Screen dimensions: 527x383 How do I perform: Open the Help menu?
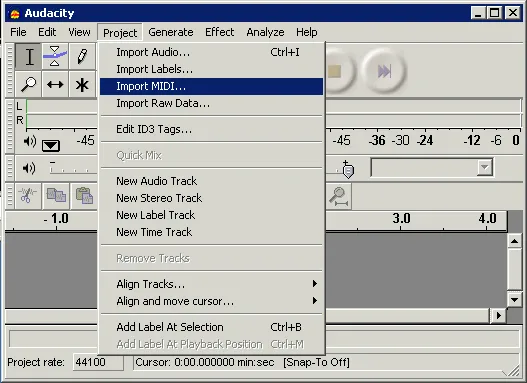(x=307, y=32)
